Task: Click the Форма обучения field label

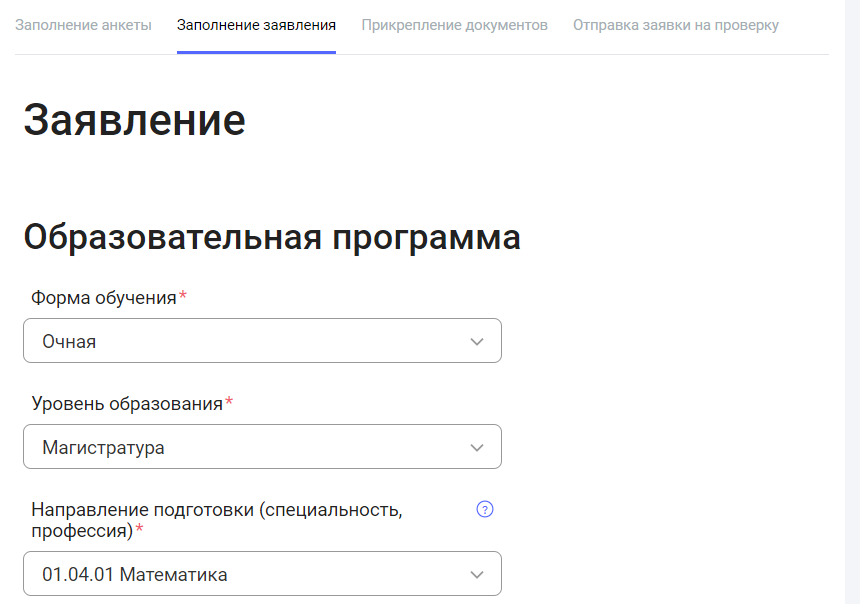Action: [104, 298]
